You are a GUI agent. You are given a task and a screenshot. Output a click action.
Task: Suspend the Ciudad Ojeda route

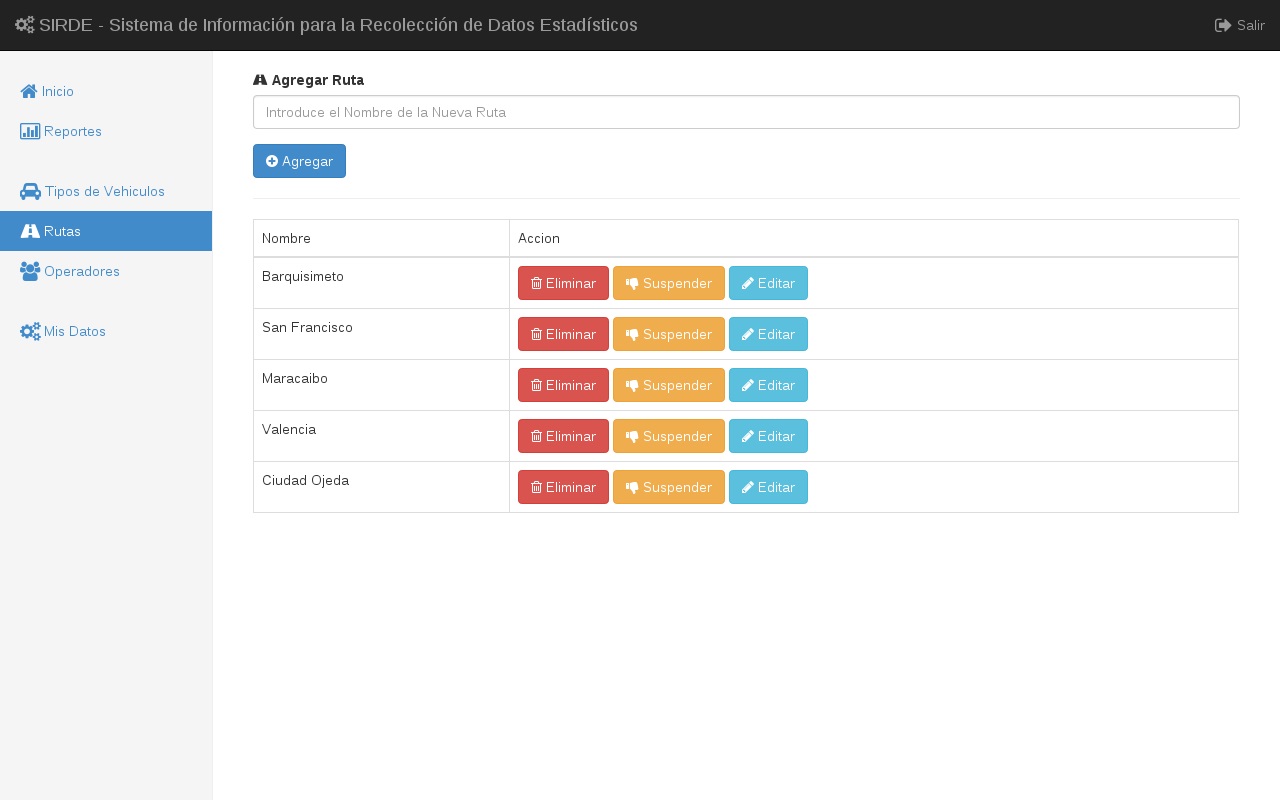669,487
